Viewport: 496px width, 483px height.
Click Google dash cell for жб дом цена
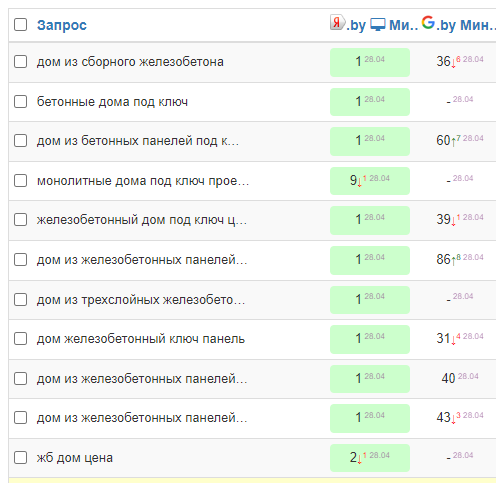point(460,457)
